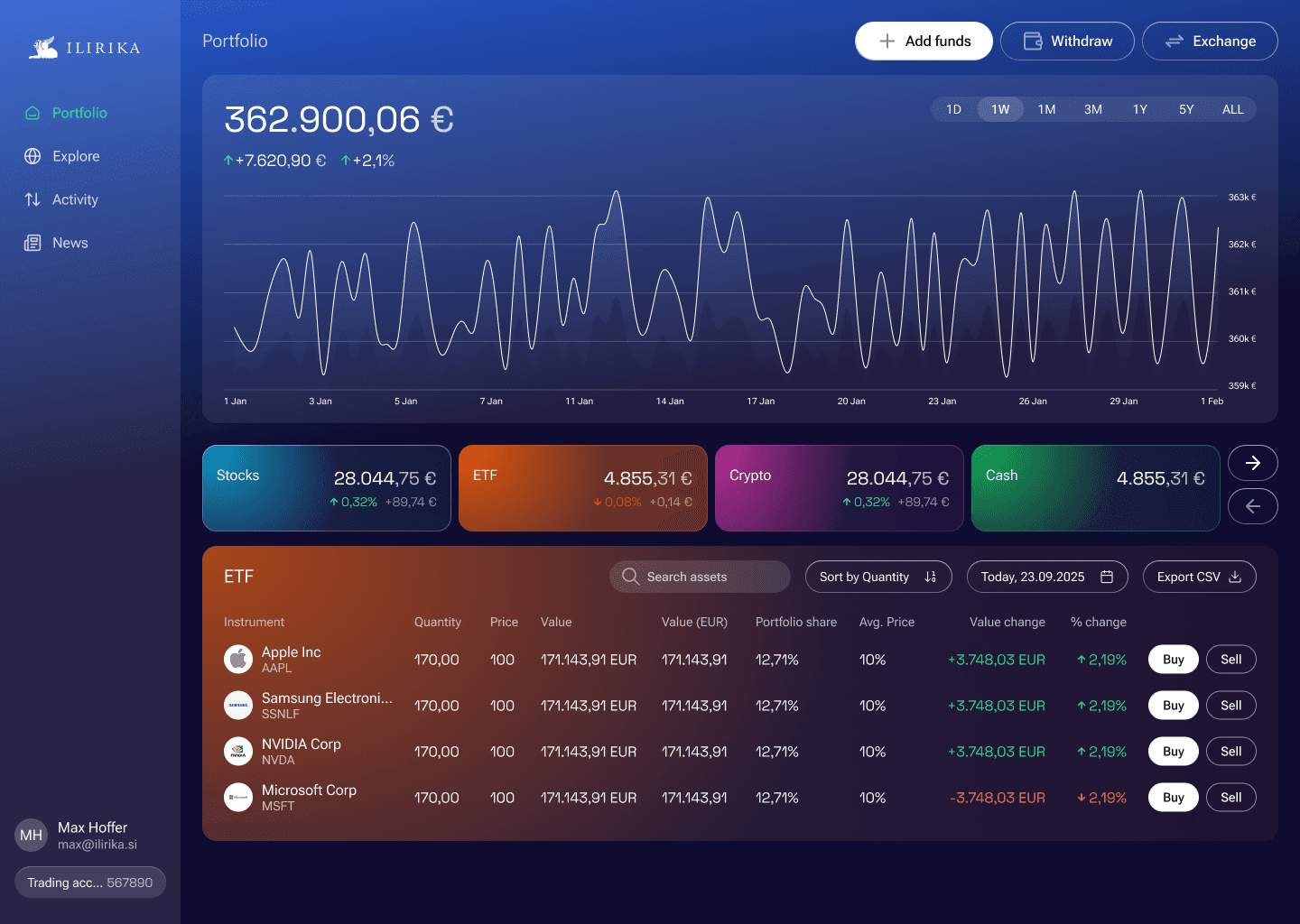Click the Samsung Electronics logo
This screenshot has width=1300, height=924.
[x=238, y=706]
